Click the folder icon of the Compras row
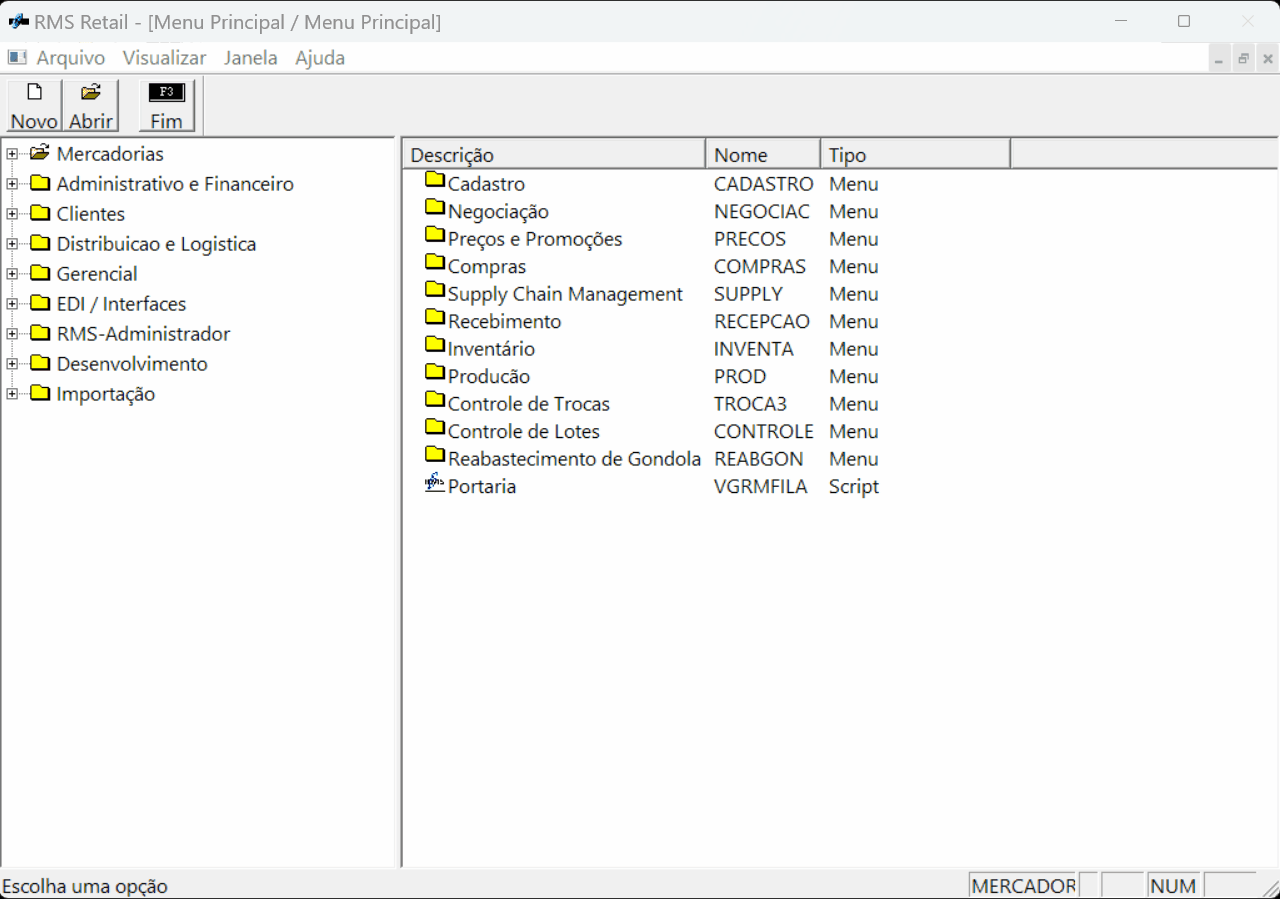Viewport: 1280px width, 899px height. tap(434, 262)
